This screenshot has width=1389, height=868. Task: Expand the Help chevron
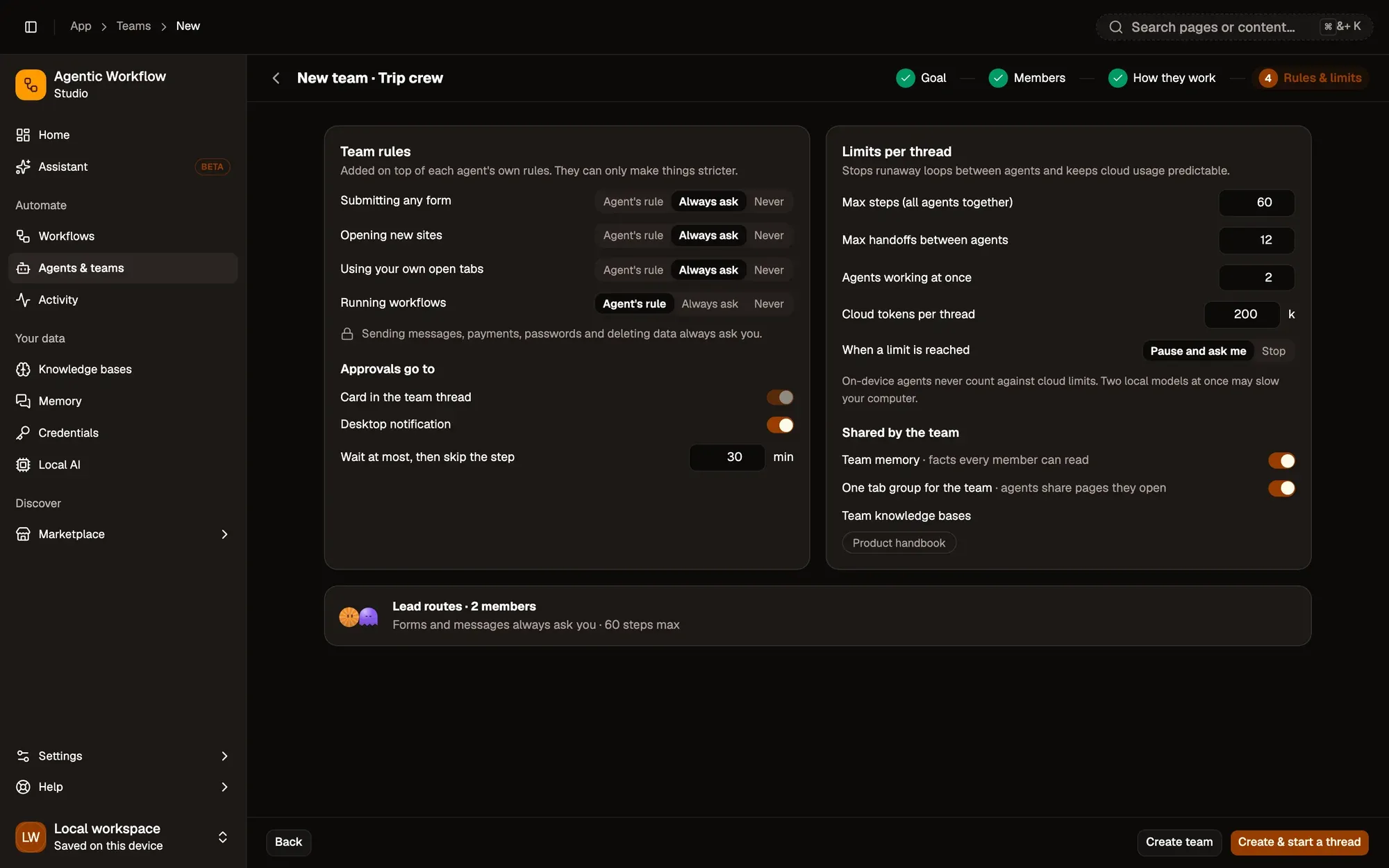(224, 787)
